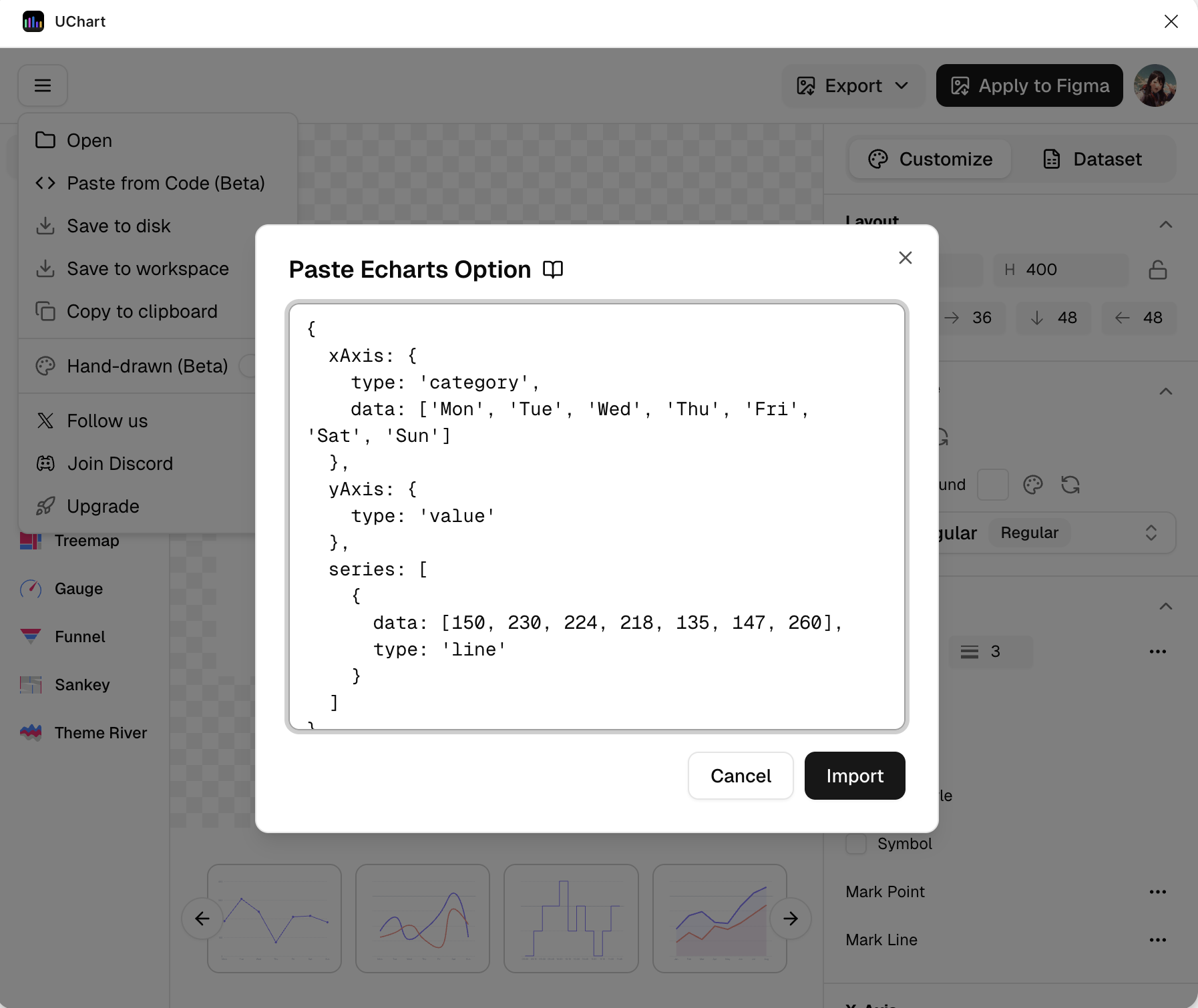The width and height of the screenshot is (1198, 1008).
Task: Go to next chart template arrow
Action: 791,919
